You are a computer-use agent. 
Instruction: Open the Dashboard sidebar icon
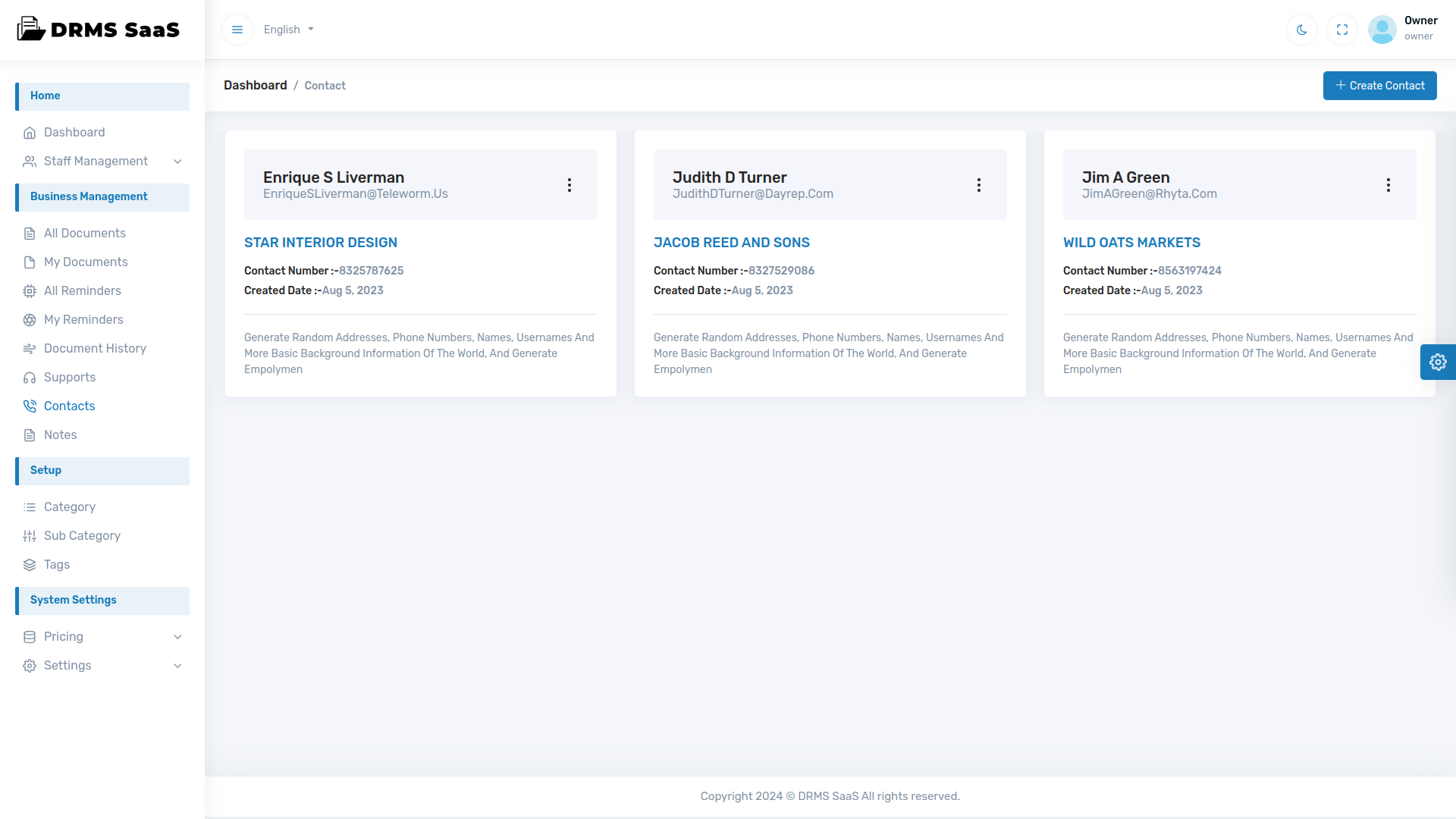click(x=30, y=132)
